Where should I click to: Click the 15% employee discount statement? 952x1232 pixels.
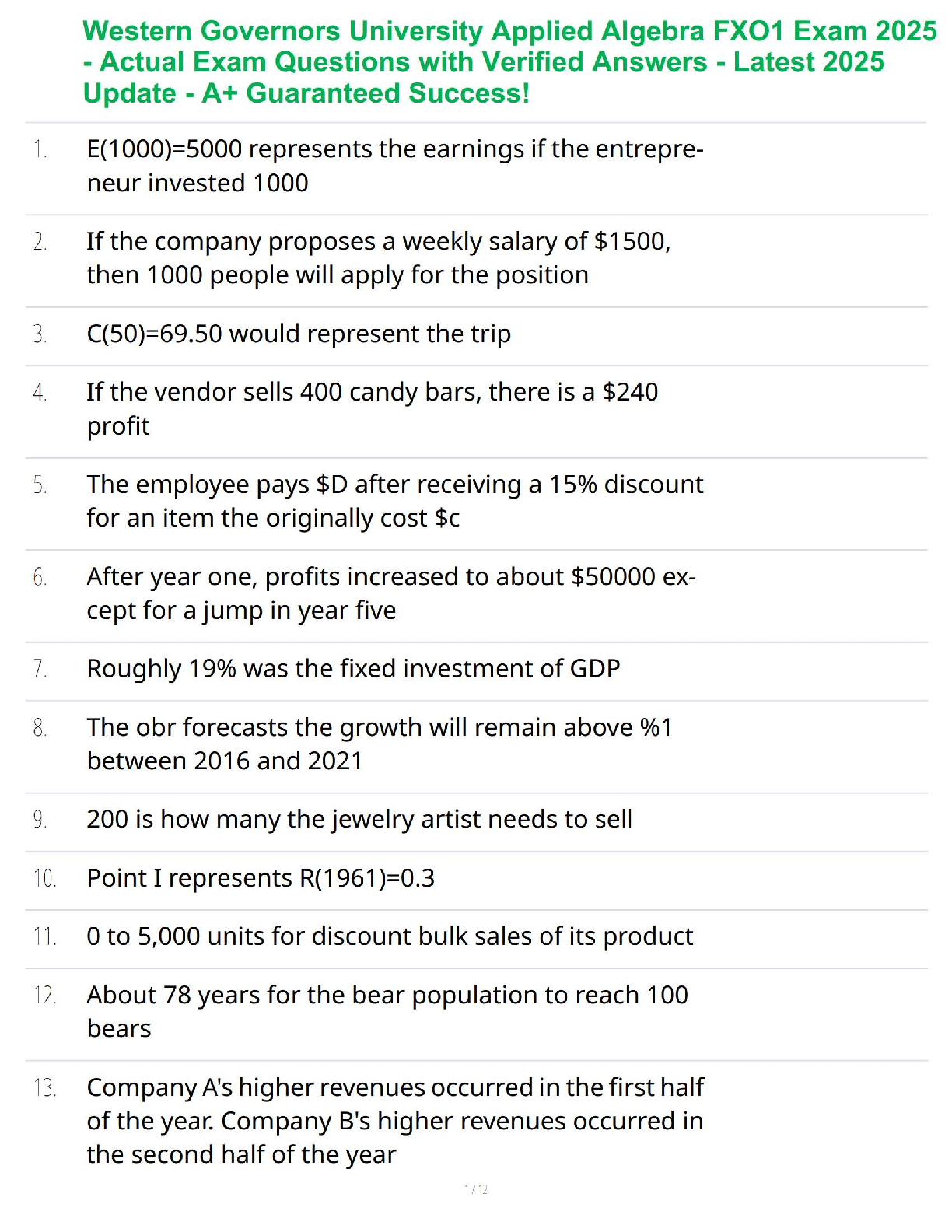394,501
